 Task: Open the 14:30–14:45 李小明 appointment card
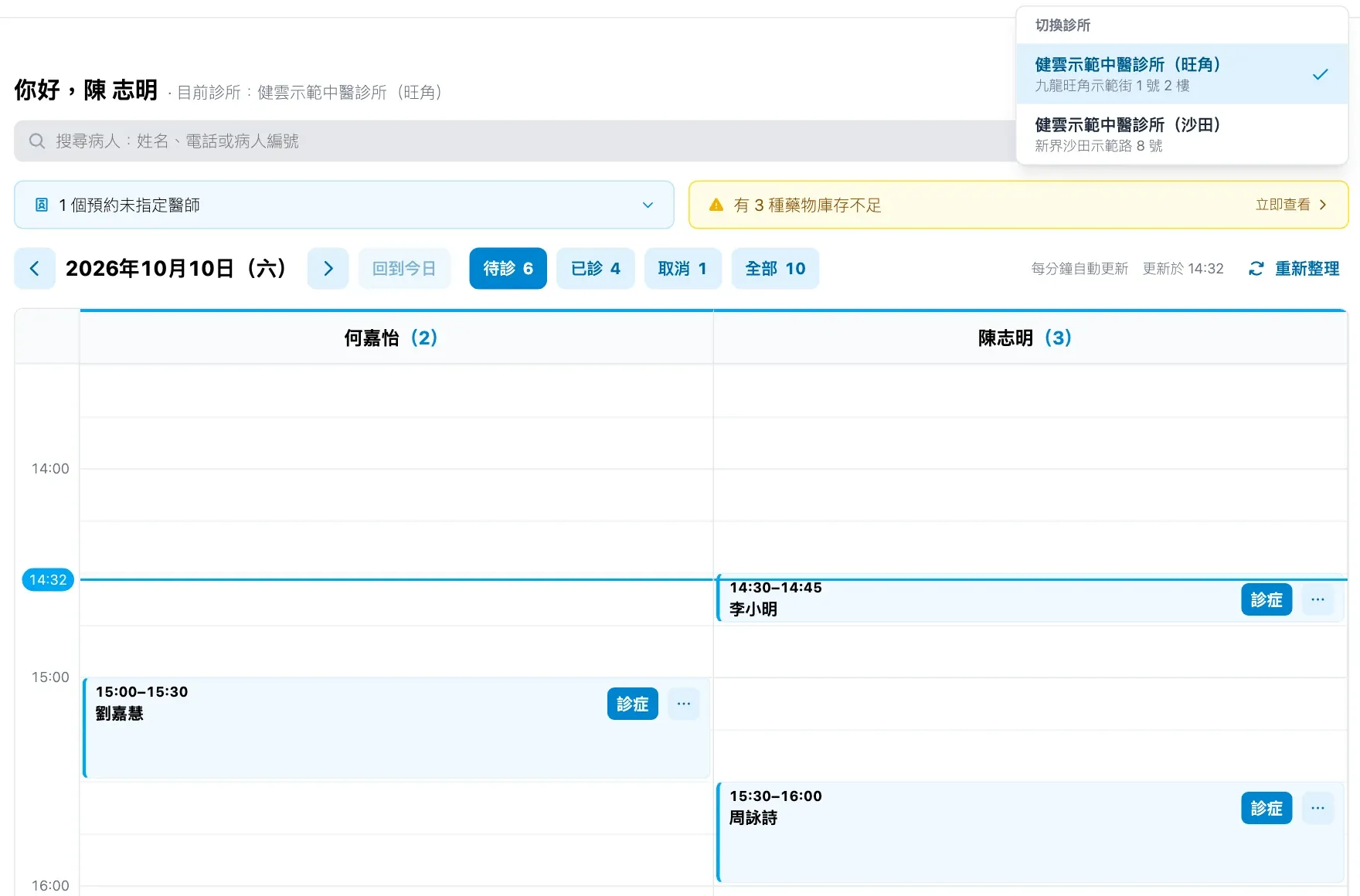pyautogui.click(x=1031, y=599)
